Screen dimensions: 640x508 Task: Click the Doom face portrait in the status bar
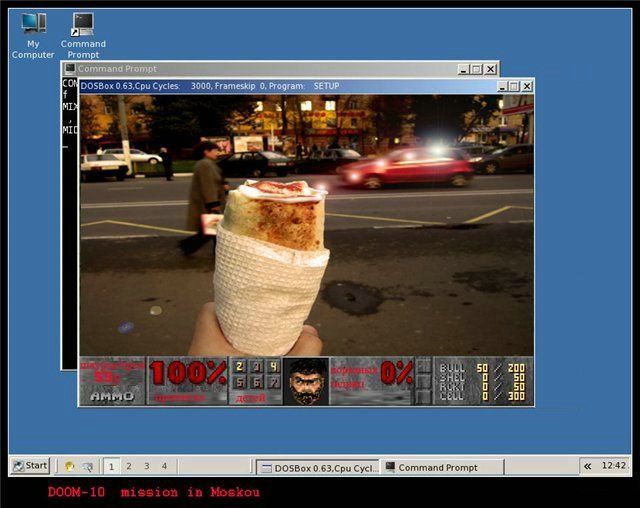pos(306,381)
